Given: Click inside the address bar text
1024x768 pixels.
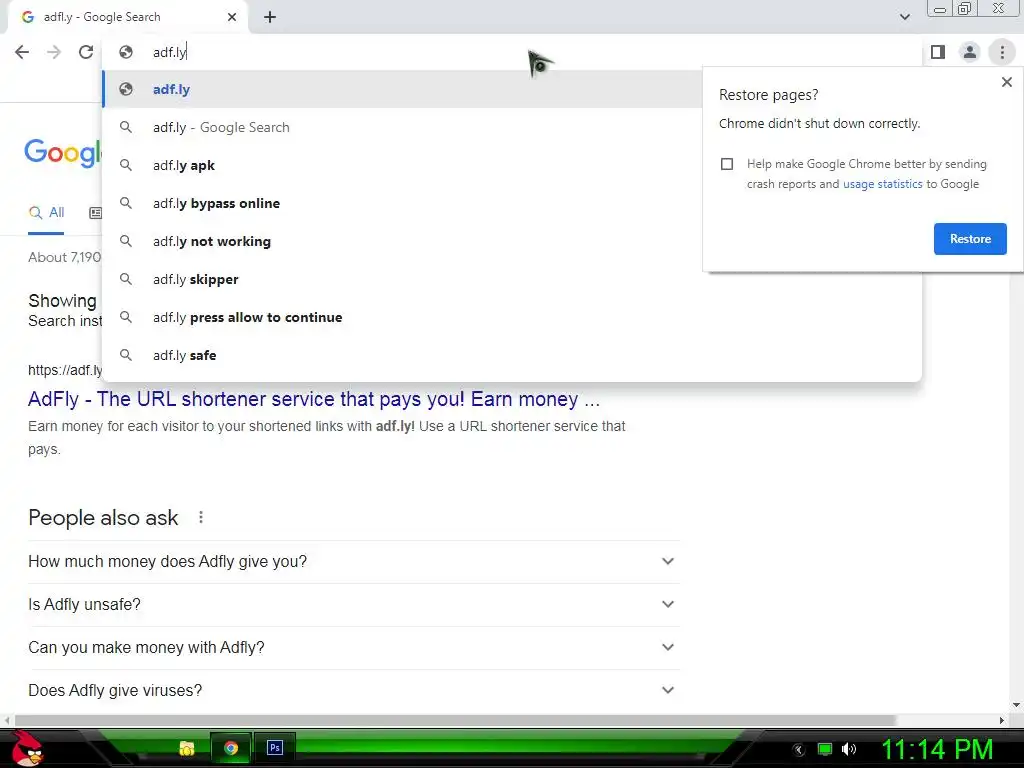Looking at the screenshot, I should pos(170,52).
